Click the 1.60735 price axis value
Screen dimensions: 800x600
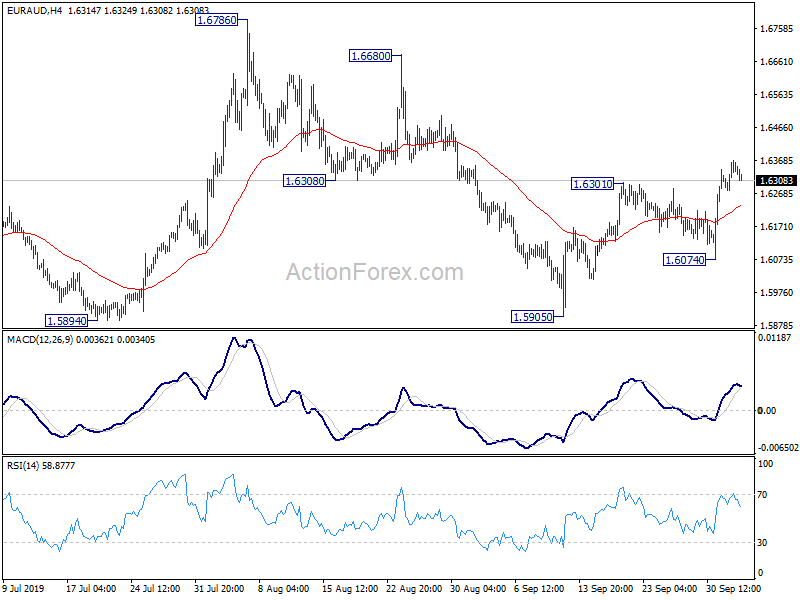pos(777,260)
